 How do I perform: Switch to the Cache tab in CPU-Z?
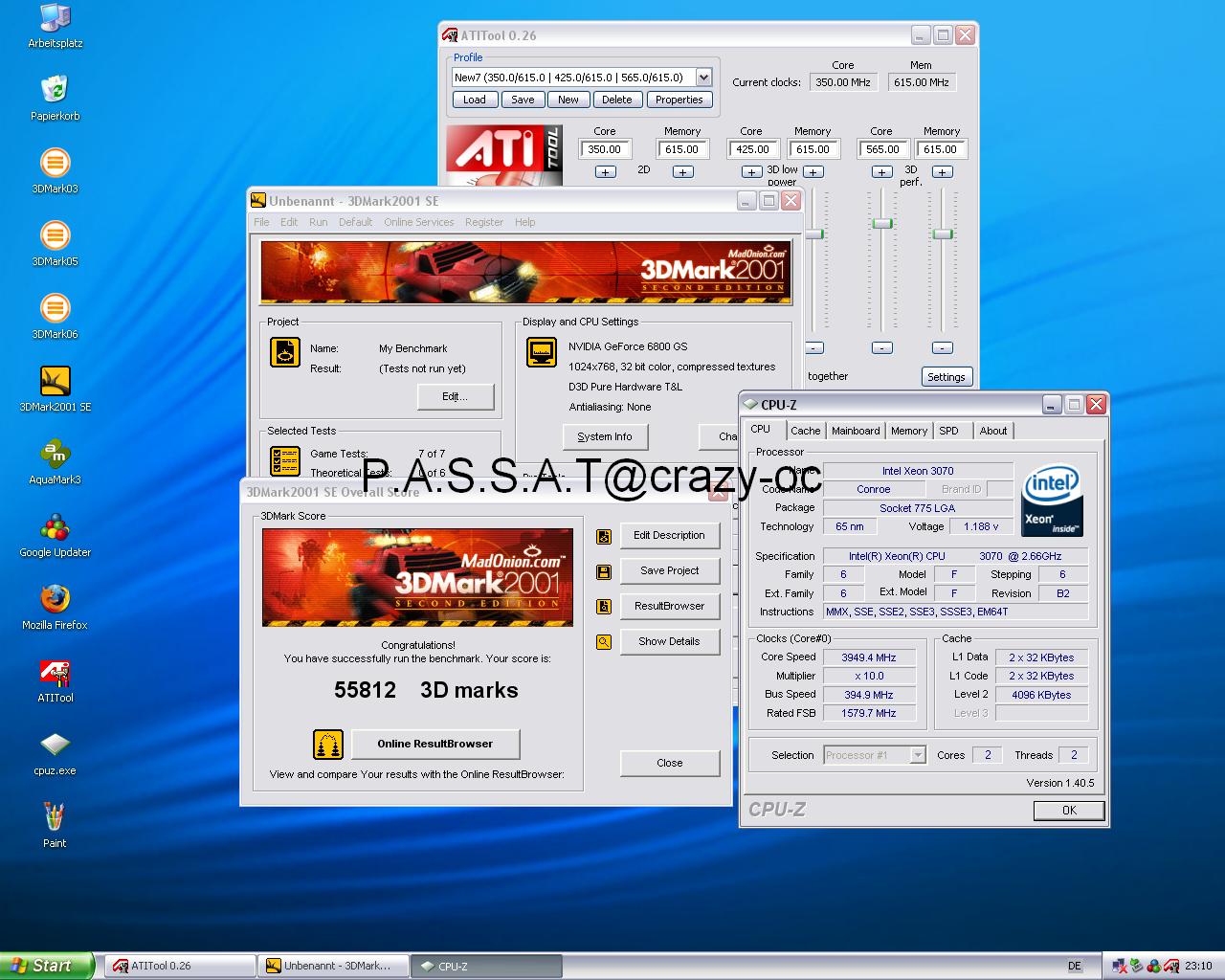pos(806,431)
